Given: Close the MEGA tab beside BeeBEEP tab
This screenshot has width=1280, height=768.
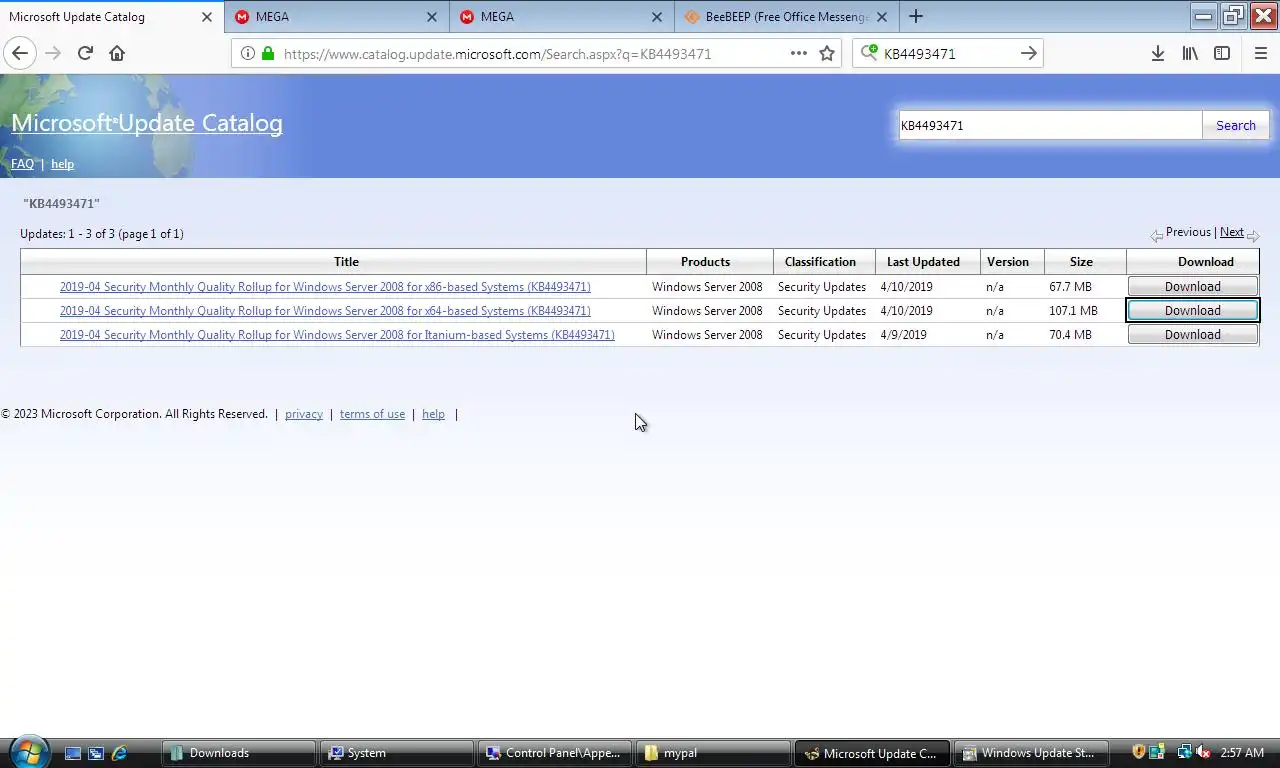Looking at the screenshot, I should 657,17.
